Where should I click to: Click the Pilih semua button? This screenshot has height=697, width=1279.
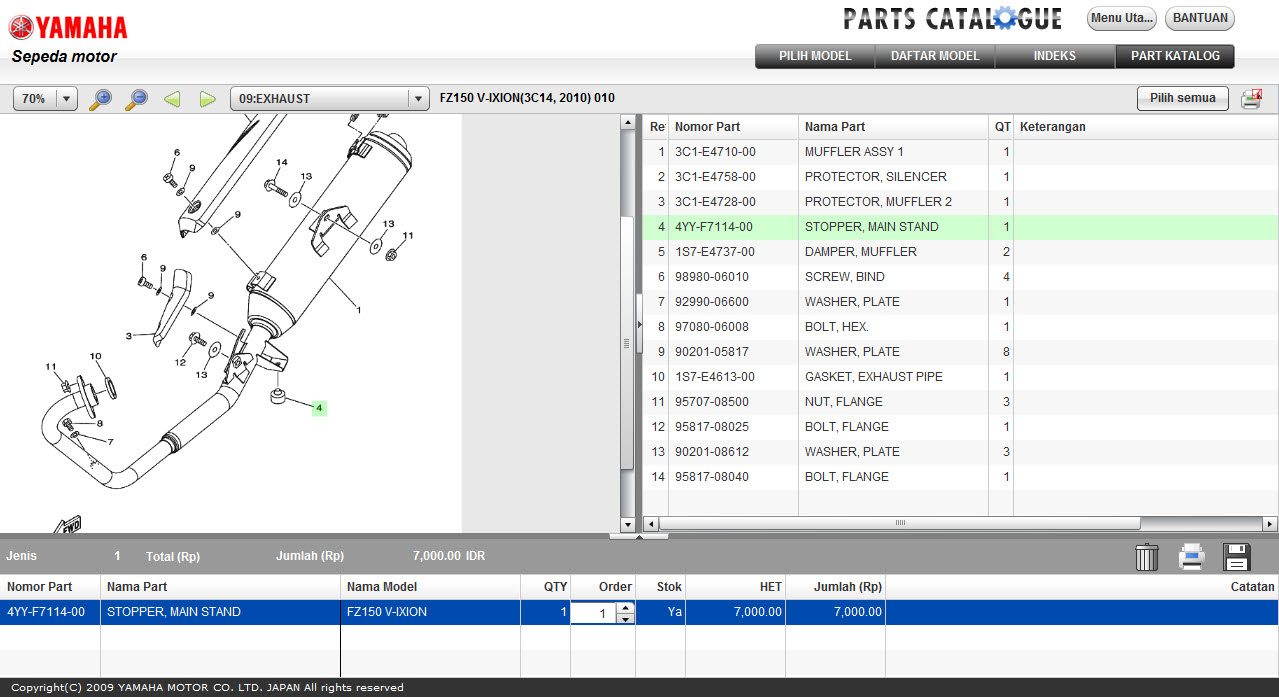coord(1183,98)
